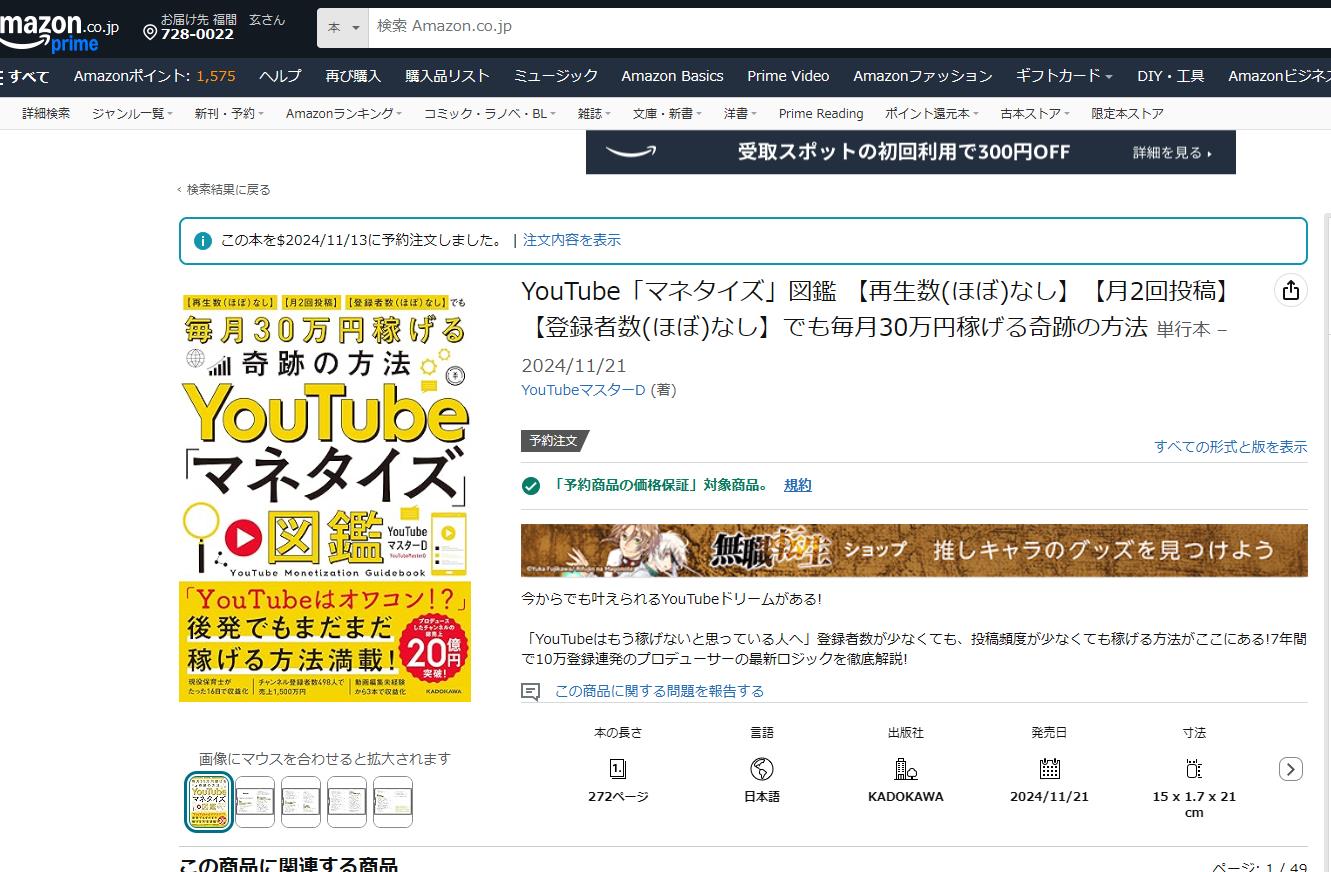Click the page-count icon above 272ページ
This screenshot has height=872, width=1331.
coord(618,769)
